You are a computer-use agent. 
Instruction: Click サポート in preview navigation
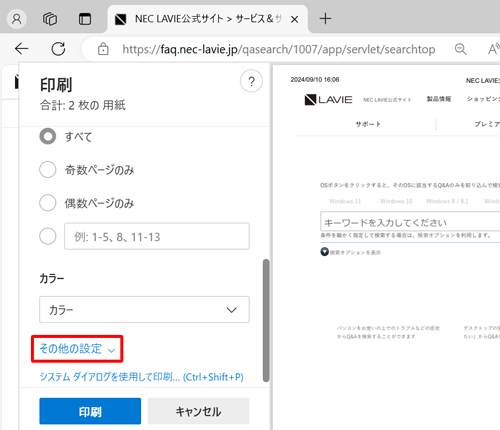tap(368, 124)
